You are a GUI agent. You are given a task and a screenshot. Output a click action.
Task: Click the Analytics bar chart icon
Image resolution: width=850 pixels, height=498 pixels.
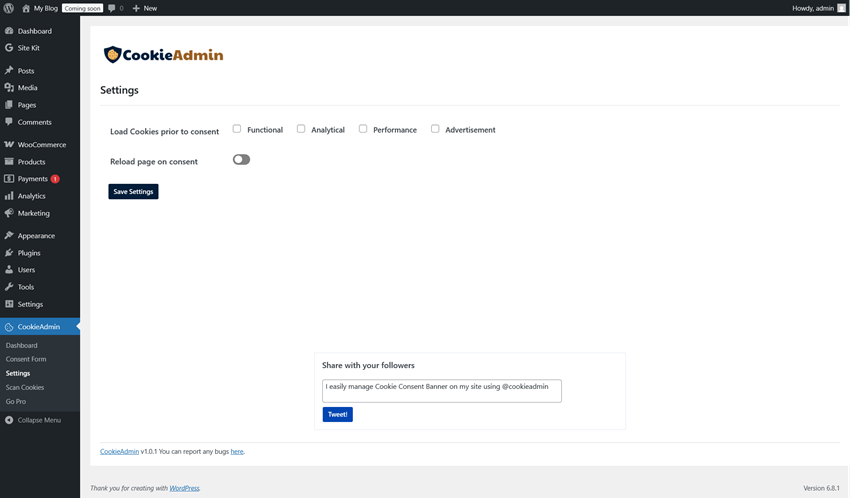pyautogui.click(x=9, y=196)
